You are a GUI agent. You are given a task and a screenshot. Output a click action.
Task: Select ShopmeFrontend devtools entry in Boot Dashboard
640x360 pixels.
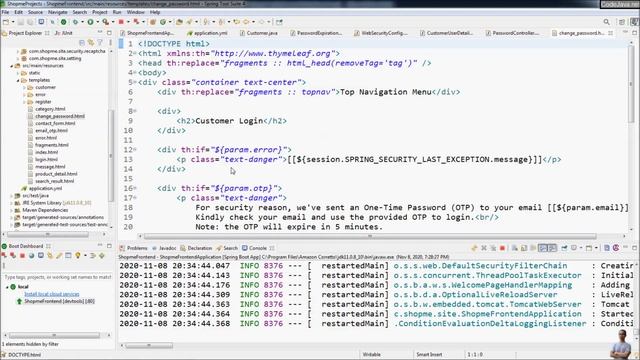point(59,301)
